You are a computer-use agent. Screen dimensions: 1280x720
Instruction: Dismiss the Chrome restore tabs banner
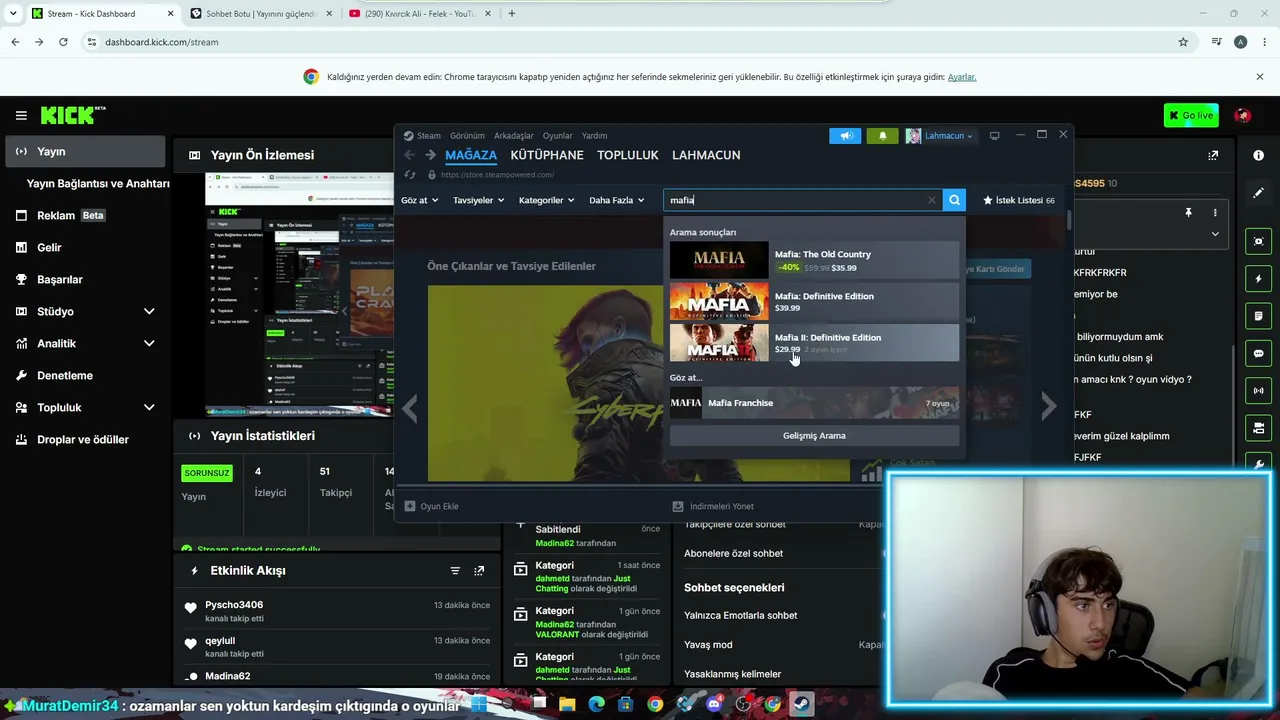(1260, 77)
